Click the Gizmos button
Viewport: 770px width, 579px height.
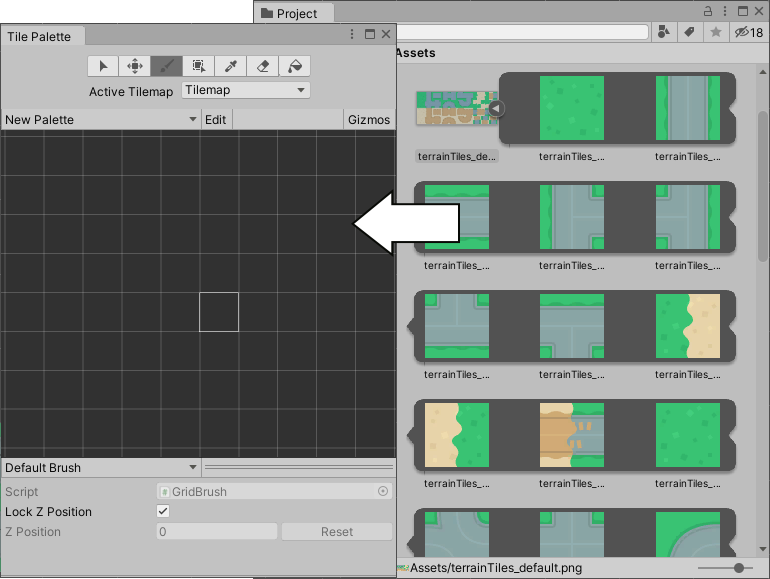click(x=368, y=120)
